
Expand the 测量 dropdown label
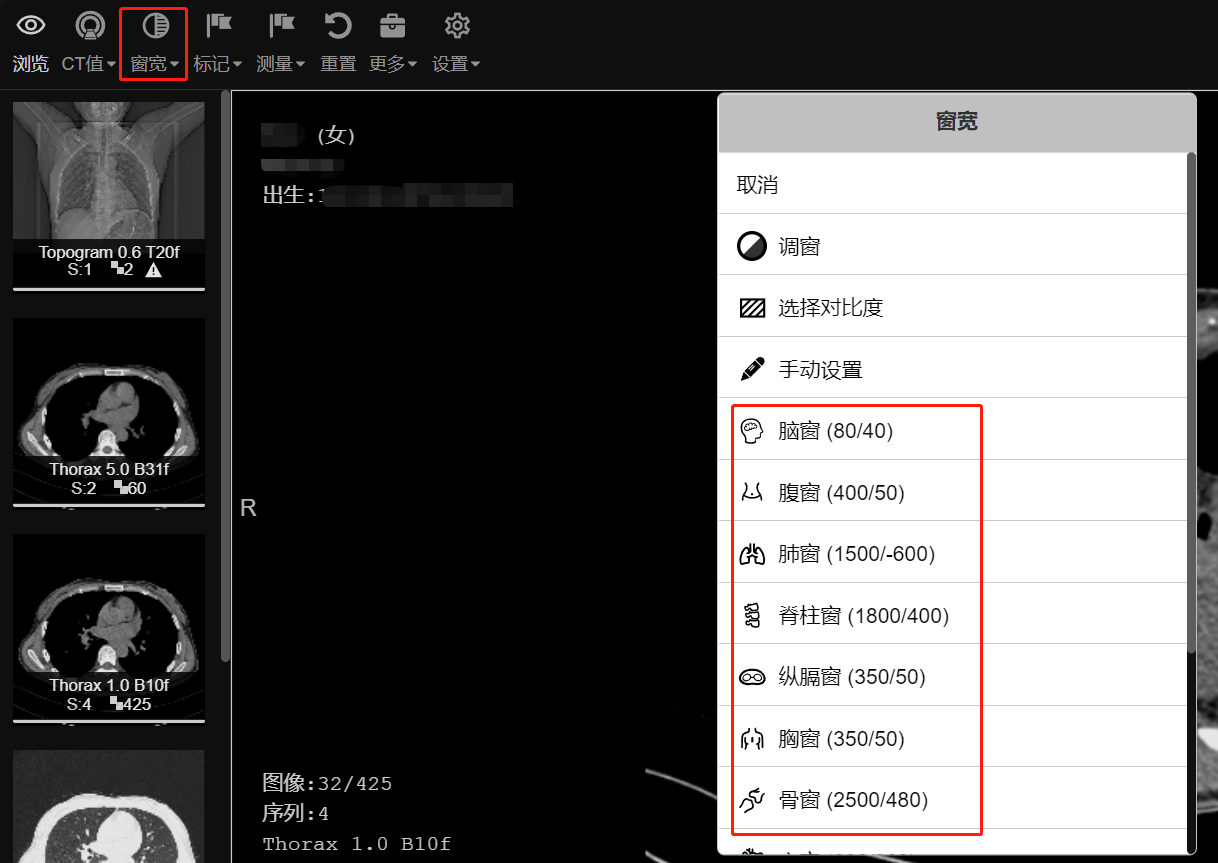(281, 64)
